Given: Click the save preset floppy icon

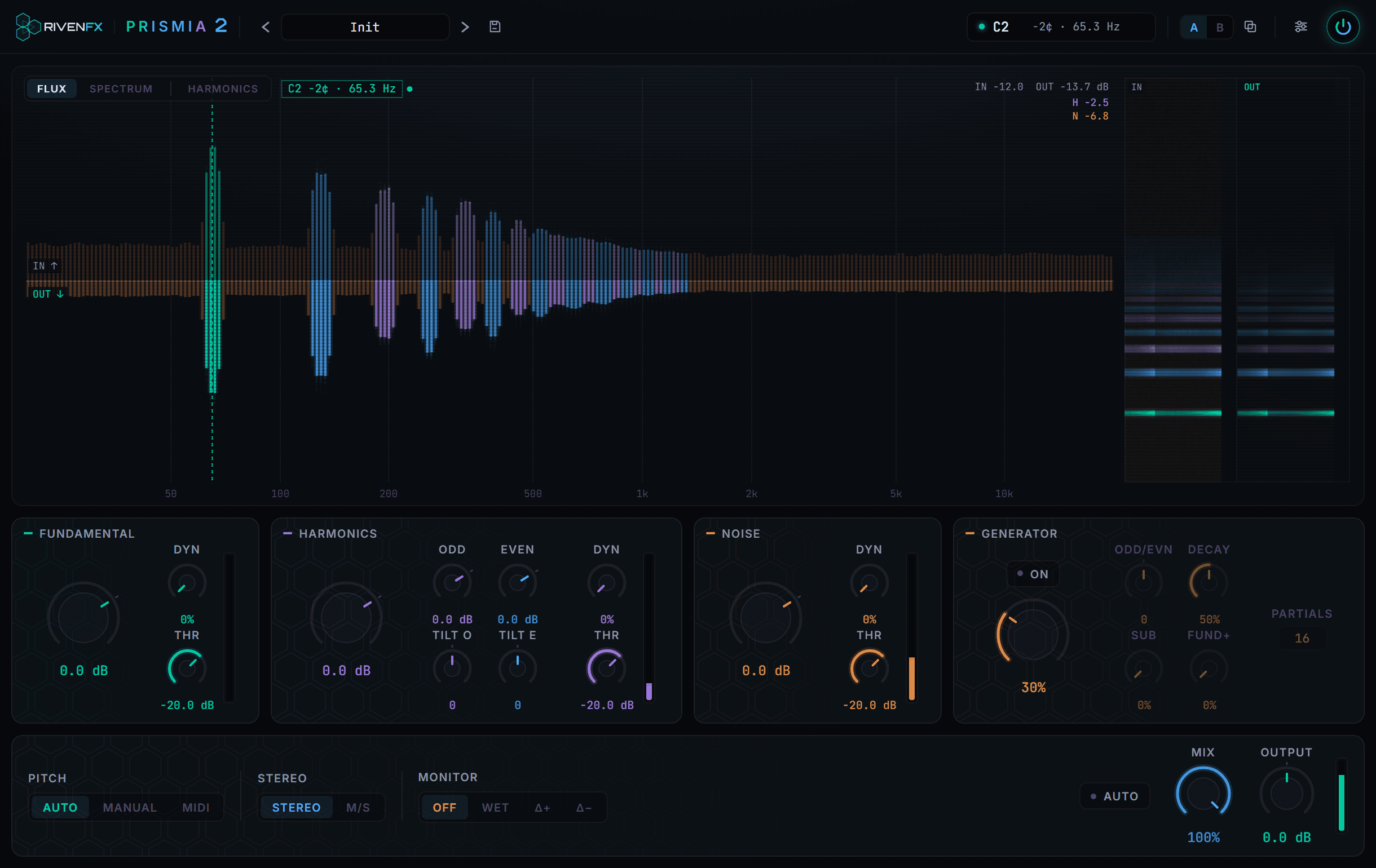Looking at the screenshot, I should click(x=495, y=27).
